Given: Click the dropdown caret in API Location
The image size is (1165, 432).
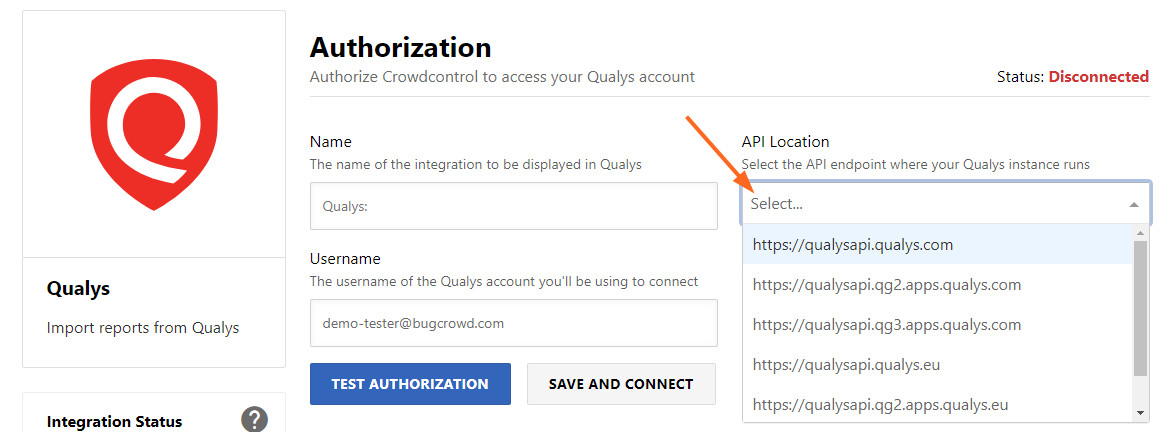Looking at the screenshot, I should pyautogui.click(x=1134, y=204).
